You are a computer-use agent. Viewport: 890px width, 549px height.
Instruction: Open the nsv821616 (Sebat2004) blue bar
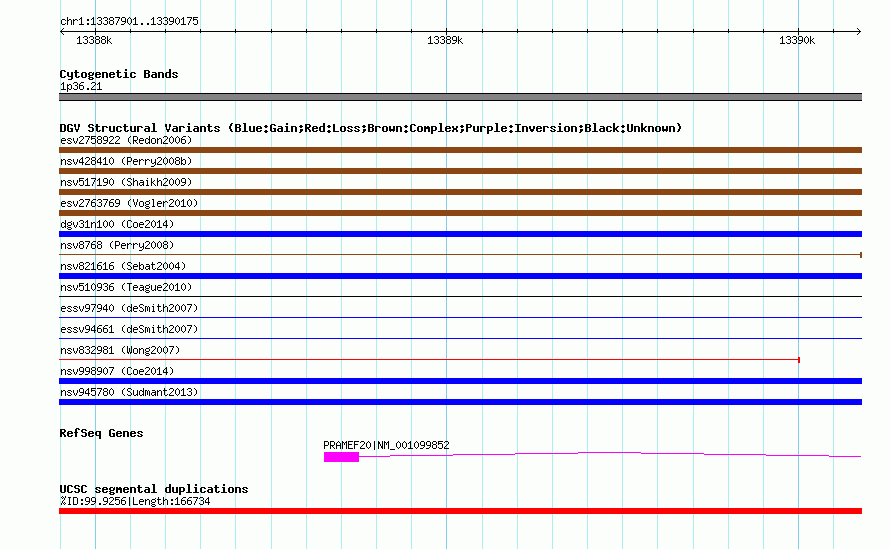(460, 276)
